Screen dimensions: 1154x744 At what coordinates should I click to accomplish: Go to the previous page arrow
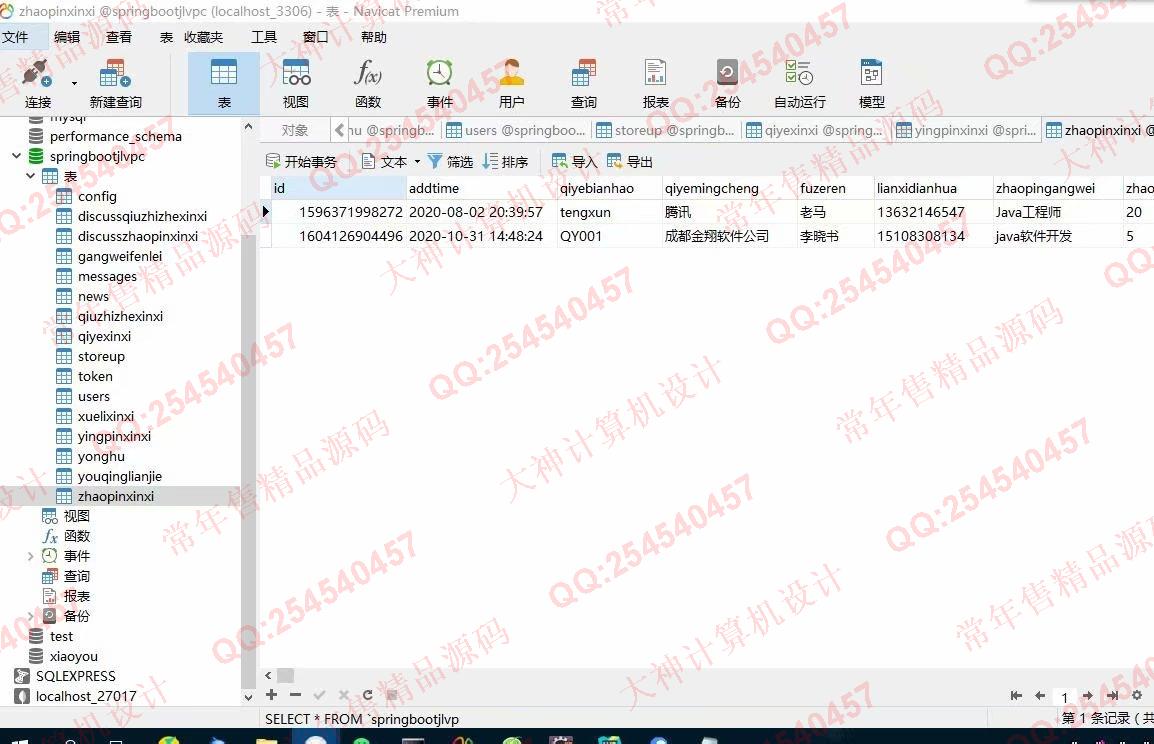1040,695
